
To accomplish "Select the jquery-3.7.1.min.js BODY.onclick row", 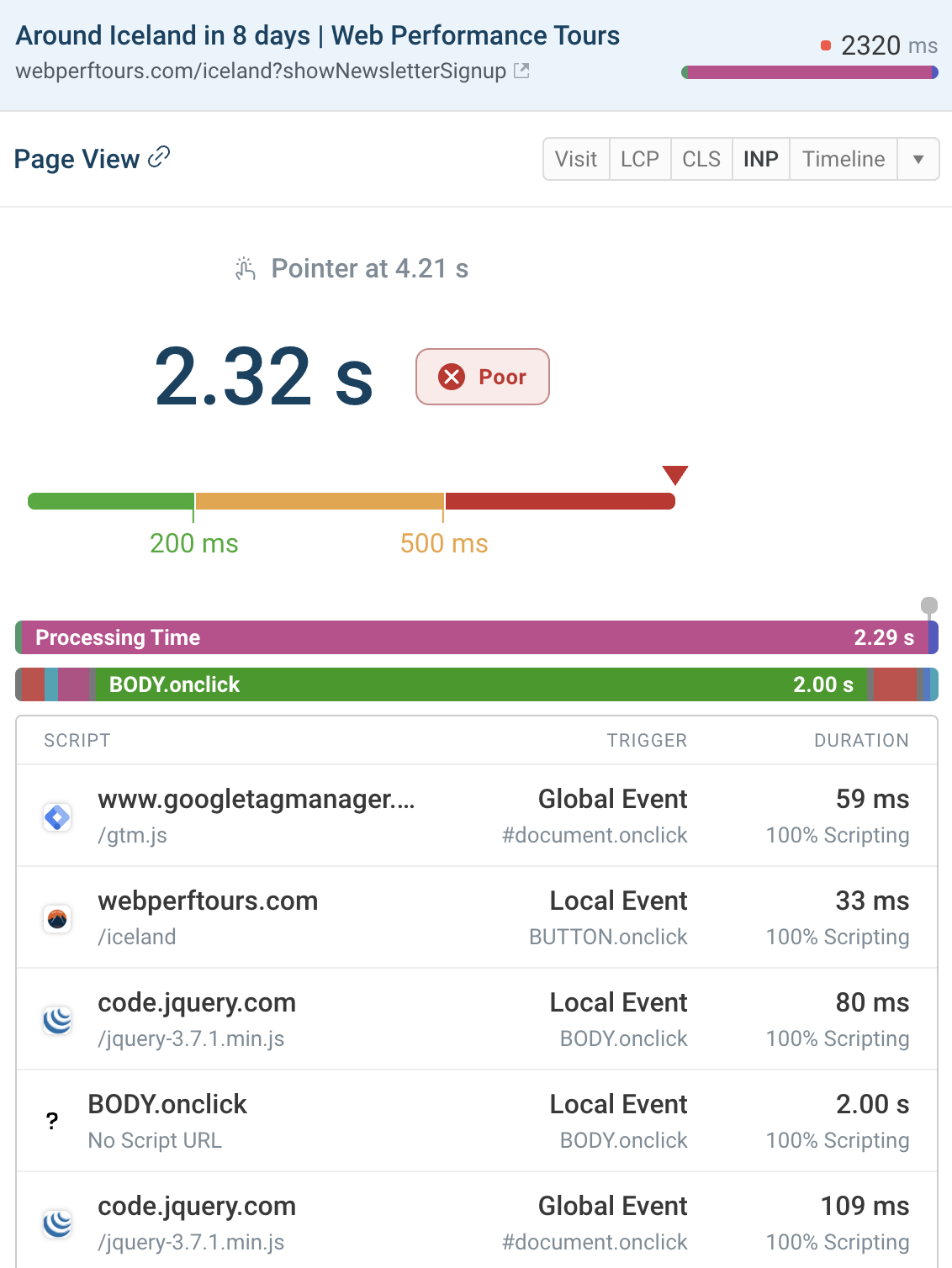I will 477,1019.
